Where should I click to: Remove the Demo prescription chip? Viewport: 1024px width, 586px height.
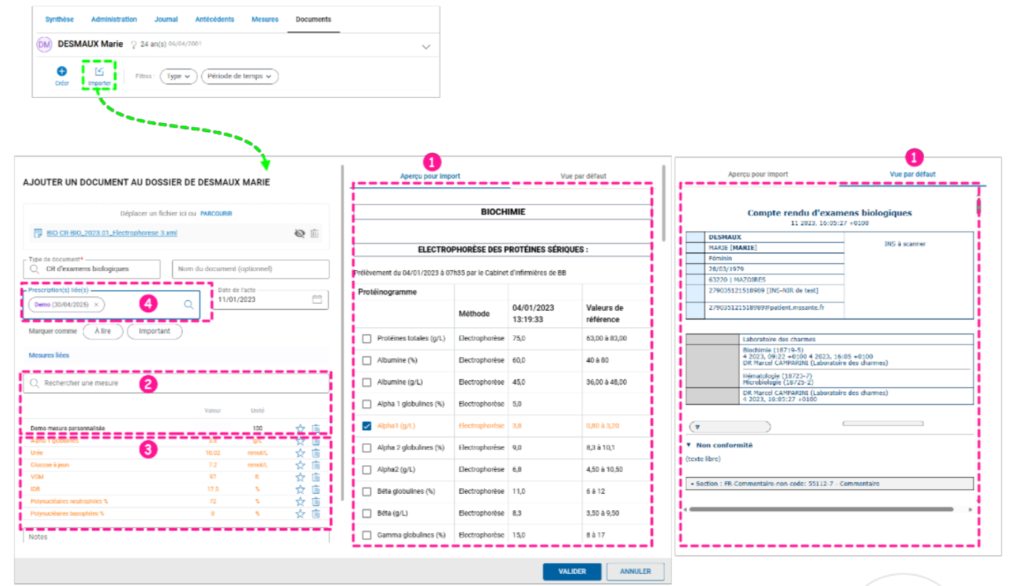click(x=97, y=303)
